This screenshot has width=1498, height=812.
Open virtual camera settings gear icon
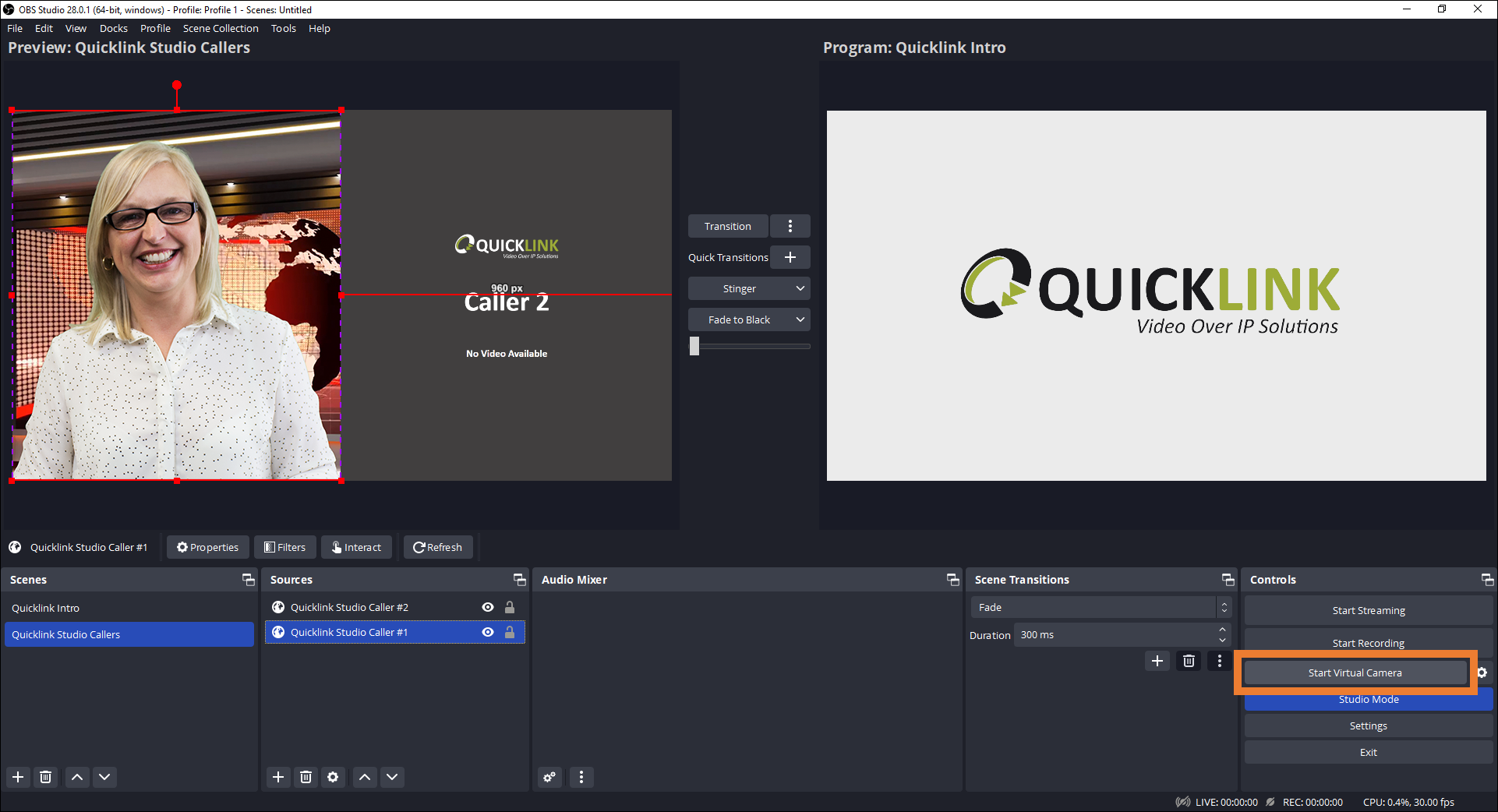coord(1482,673)
